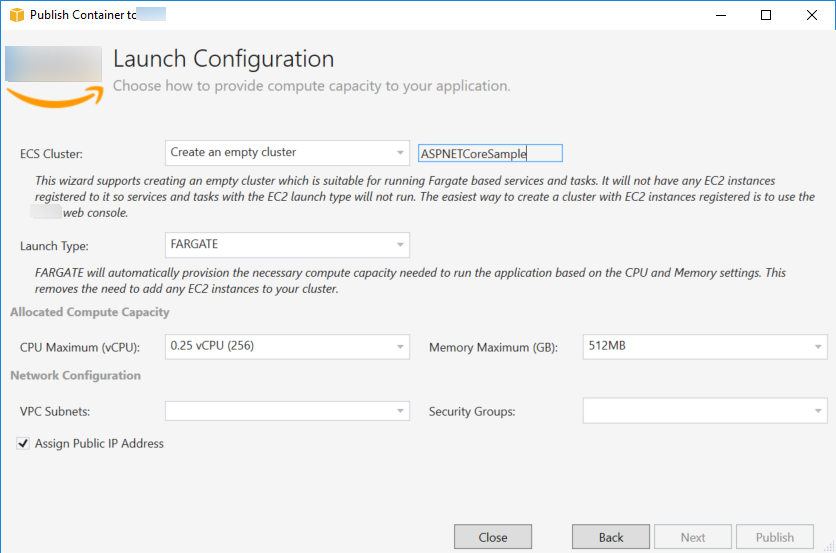Maximize the Publish Container window
Viewport: 836px width, 553px height.
[765, 15]
